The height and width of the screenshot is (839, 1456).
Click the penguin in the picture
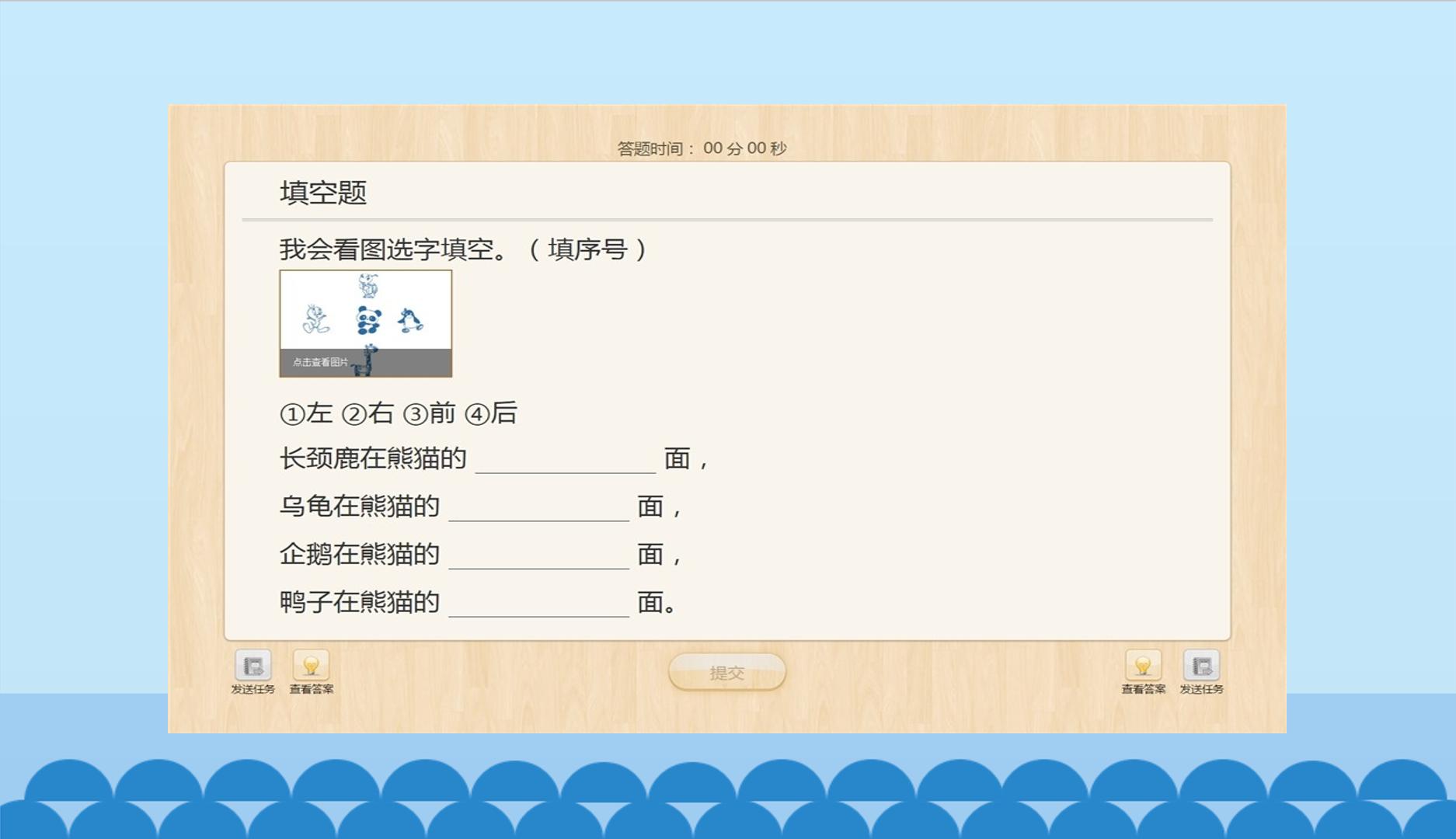410,320
